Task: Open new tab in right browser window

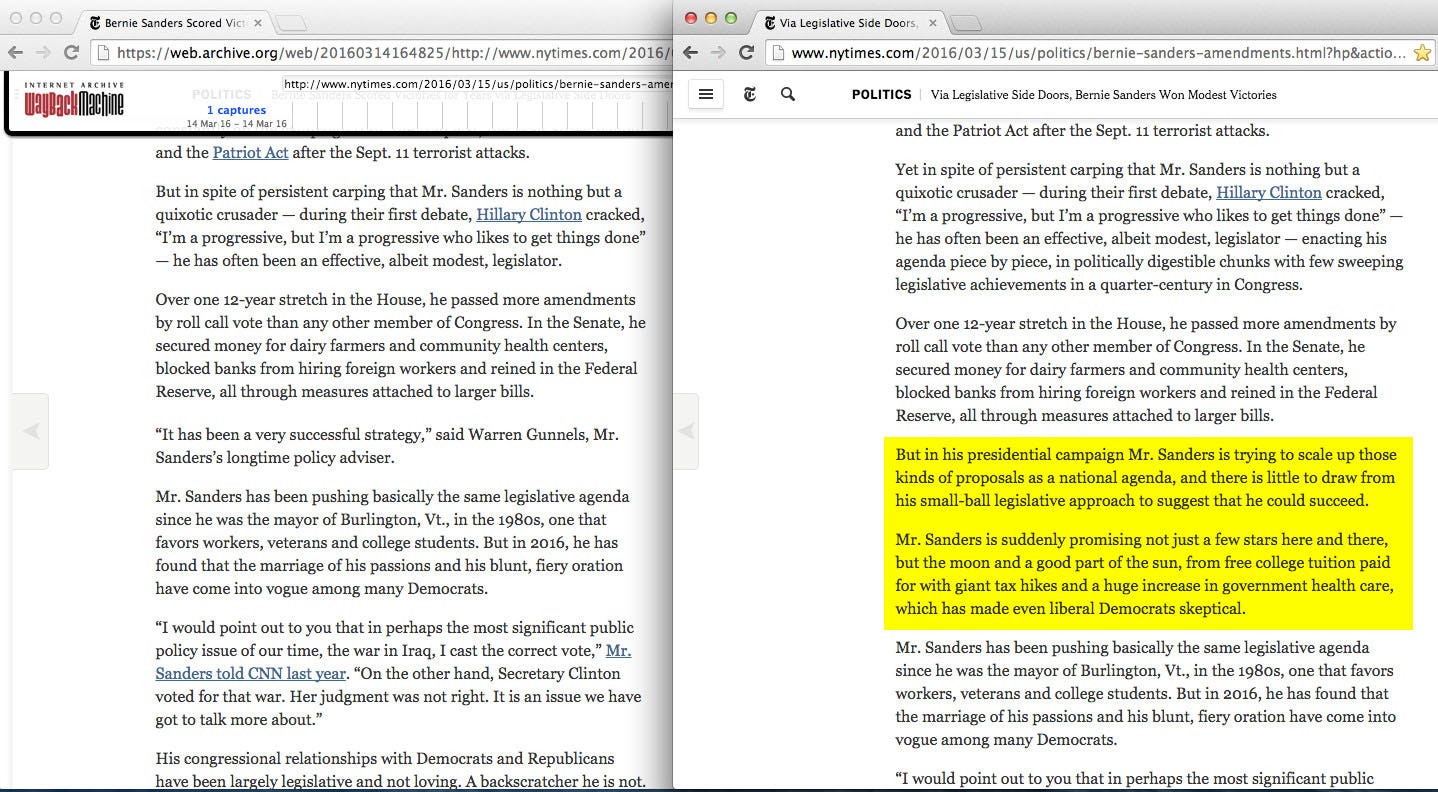Action: click(x=965, y=23)
